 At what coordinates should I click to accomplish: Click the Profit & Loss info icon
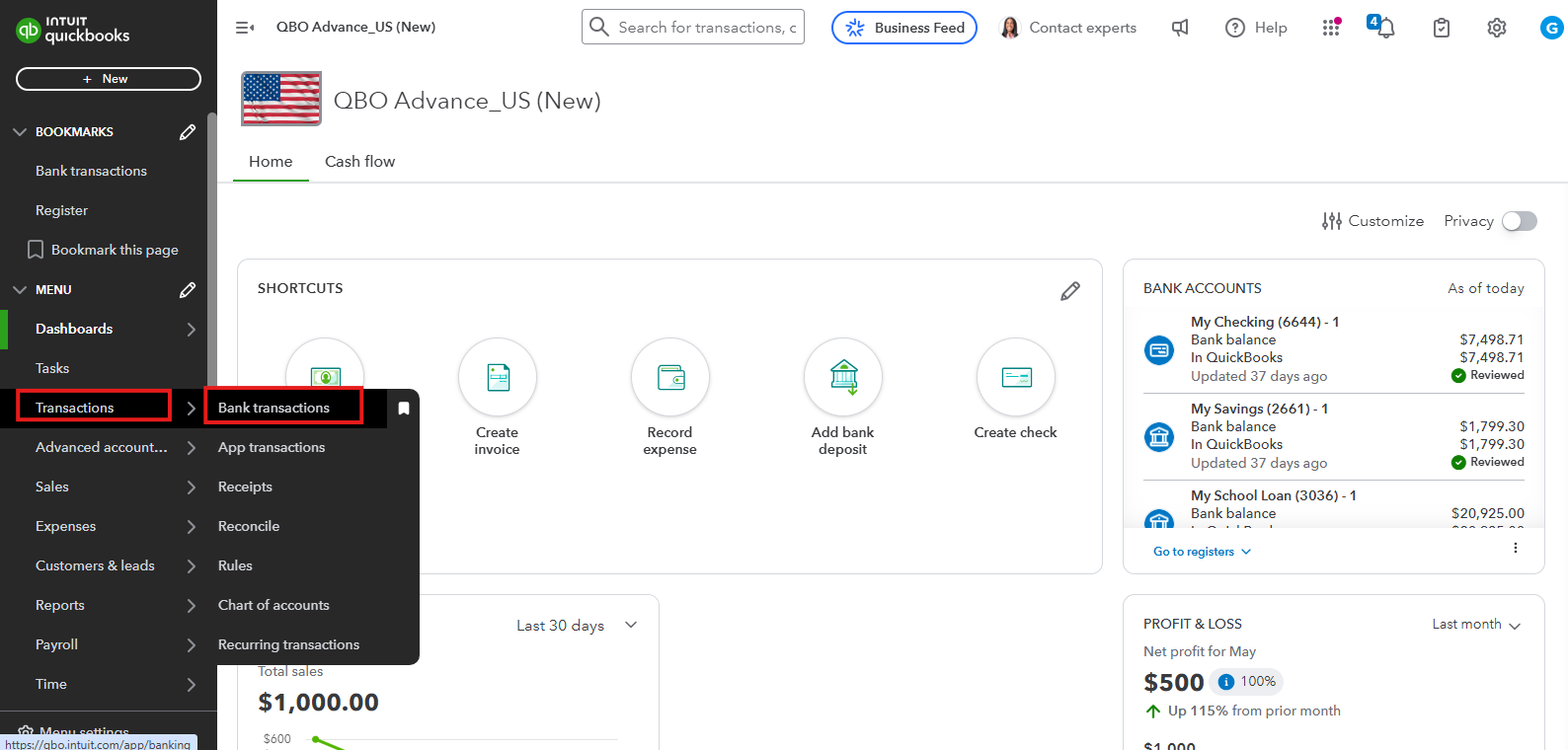[x=1226, y=682]
